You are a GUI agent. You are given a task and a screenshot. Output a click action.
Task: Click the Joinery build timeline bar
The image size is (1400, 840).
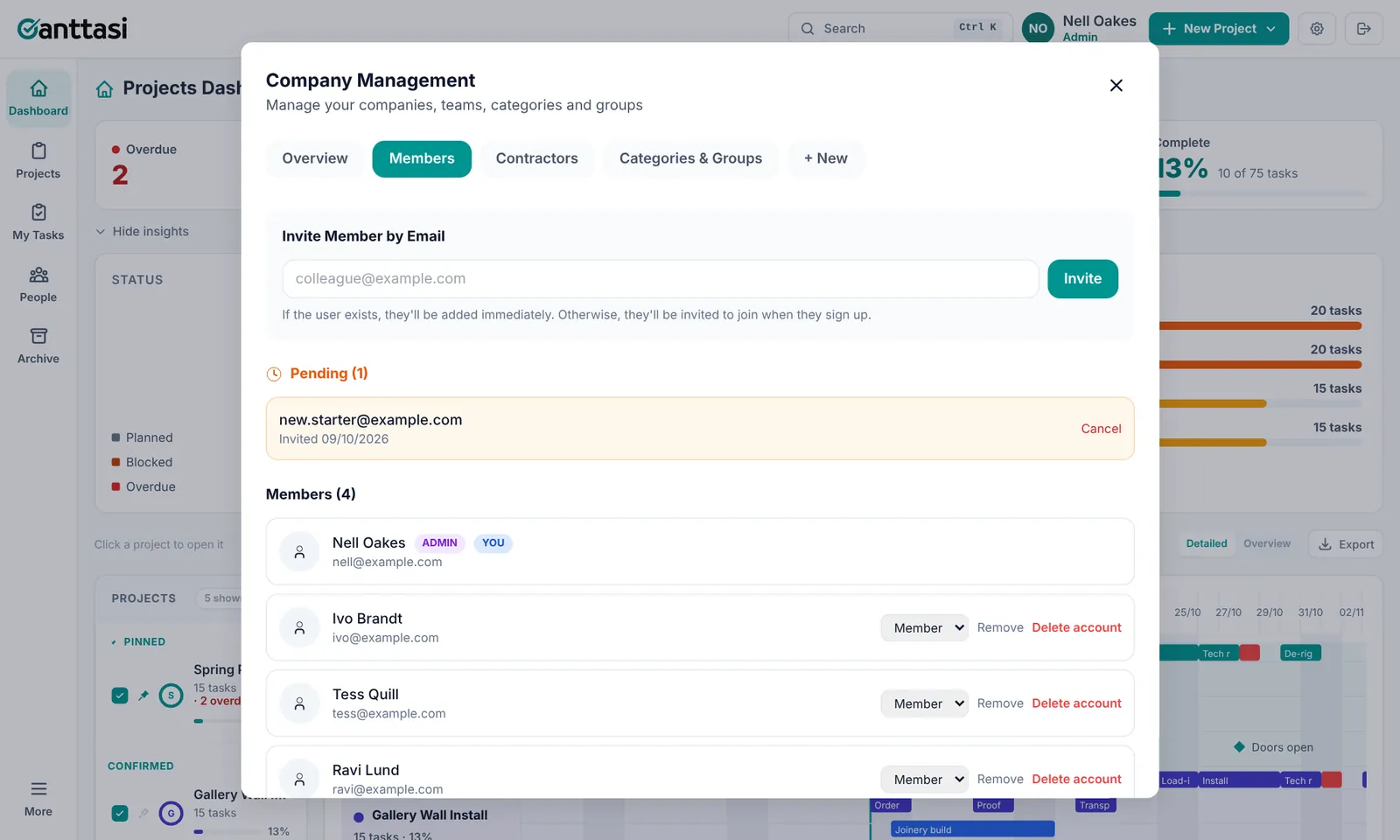coord(972,829)
